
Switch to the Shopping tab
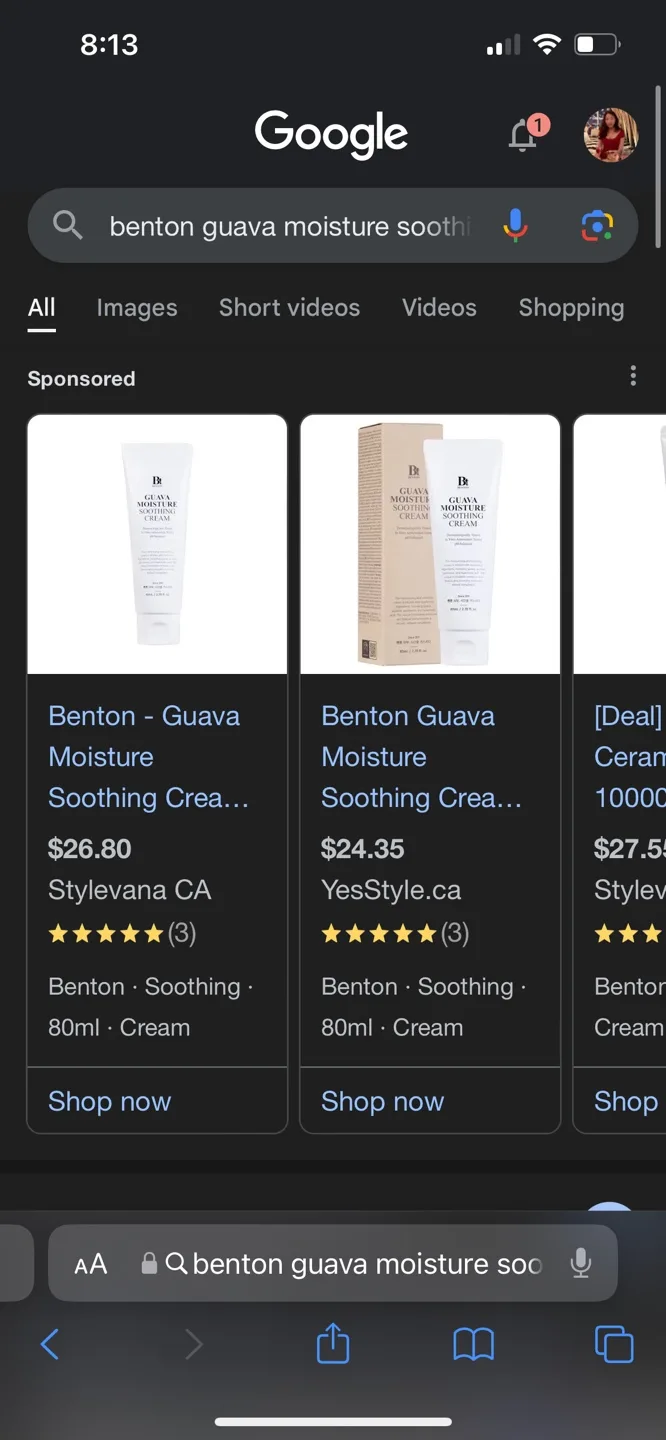571,308
